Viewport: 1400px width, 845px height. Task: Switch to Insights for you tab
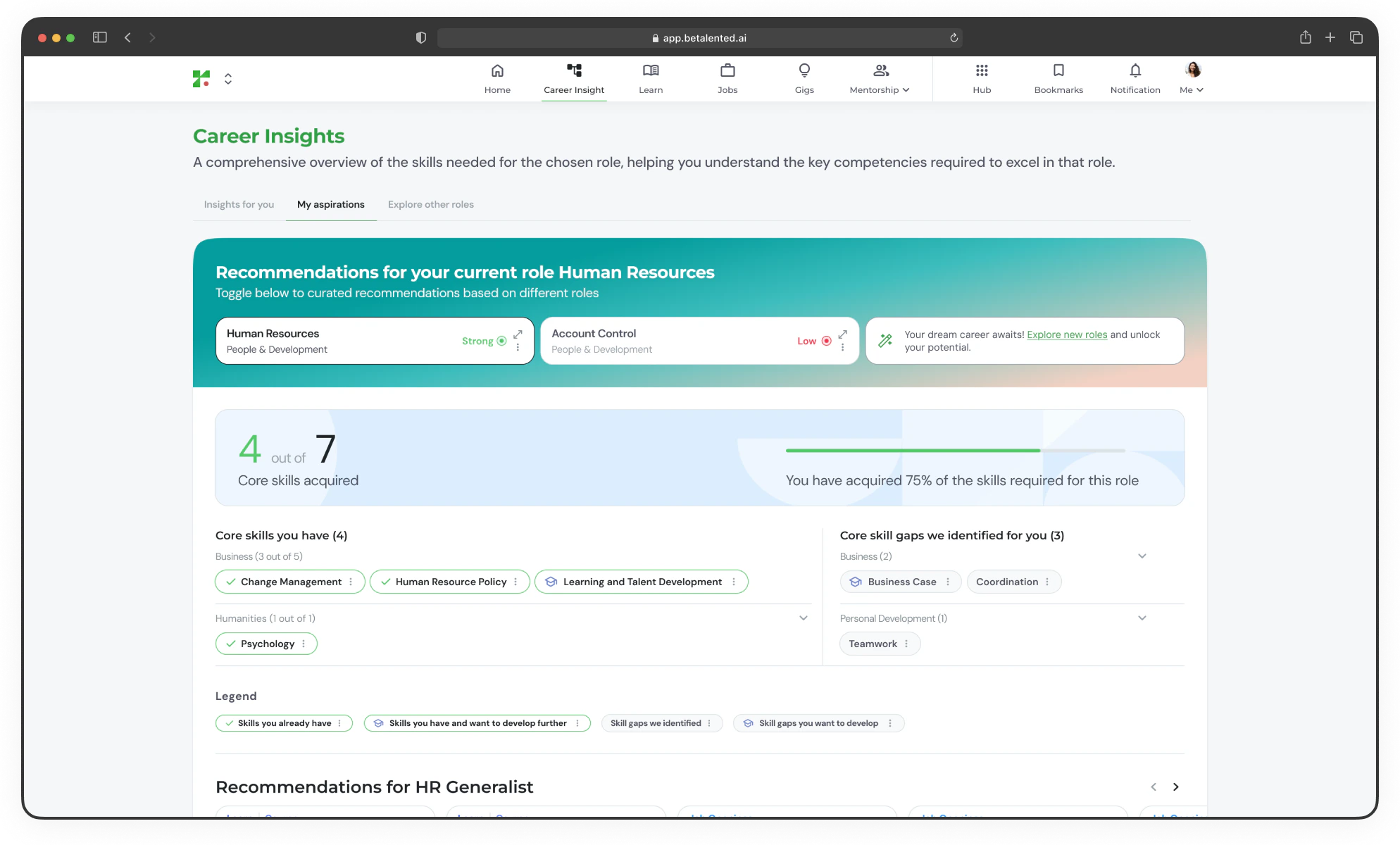tap(239, 204)
